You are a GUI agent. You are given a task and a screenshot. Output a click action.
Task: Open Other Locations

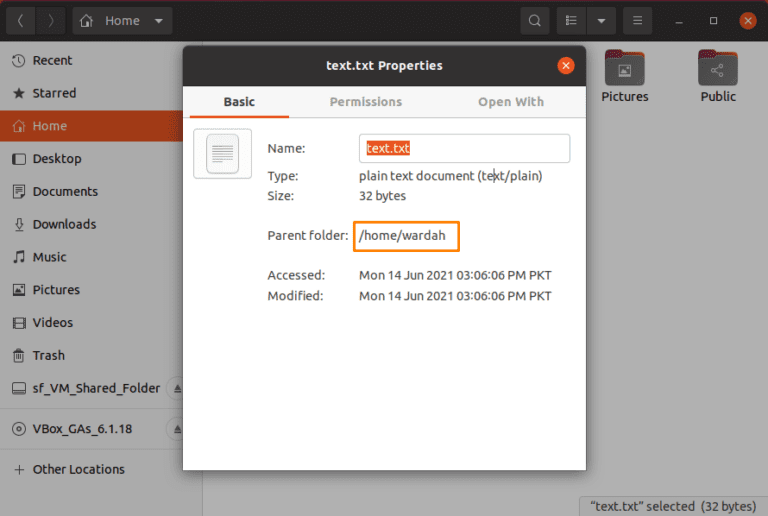click(x=91, y=469)
